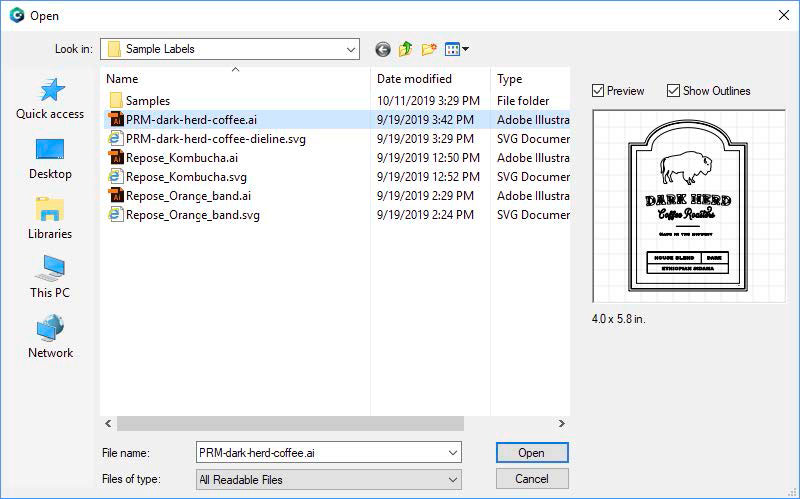The image size is (800, 499).
Task: Select file name Repose_Kombucha.ai
Action: [182, 158]
